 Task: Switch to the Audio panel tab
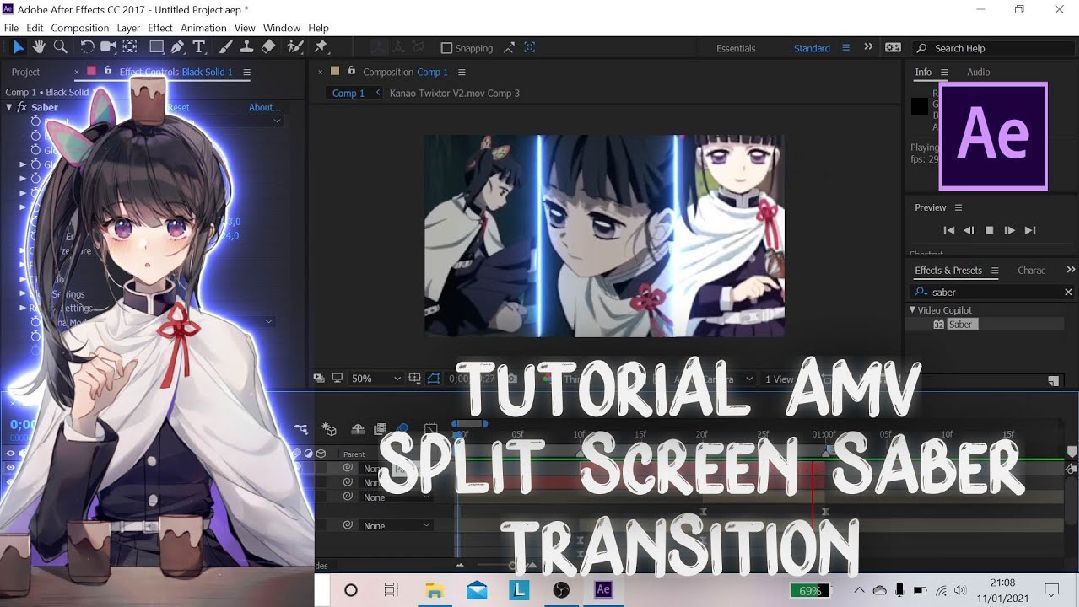click(978, 72)
